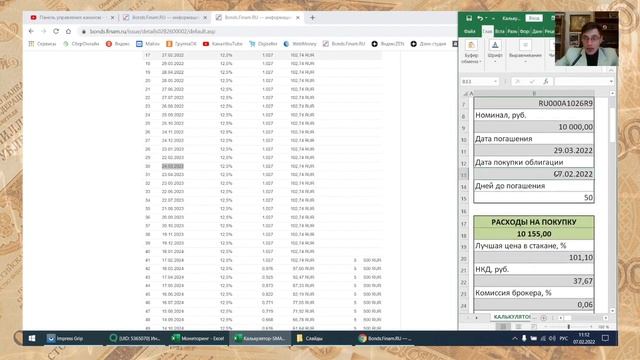Click the browser Back arrow

(31, 31)
